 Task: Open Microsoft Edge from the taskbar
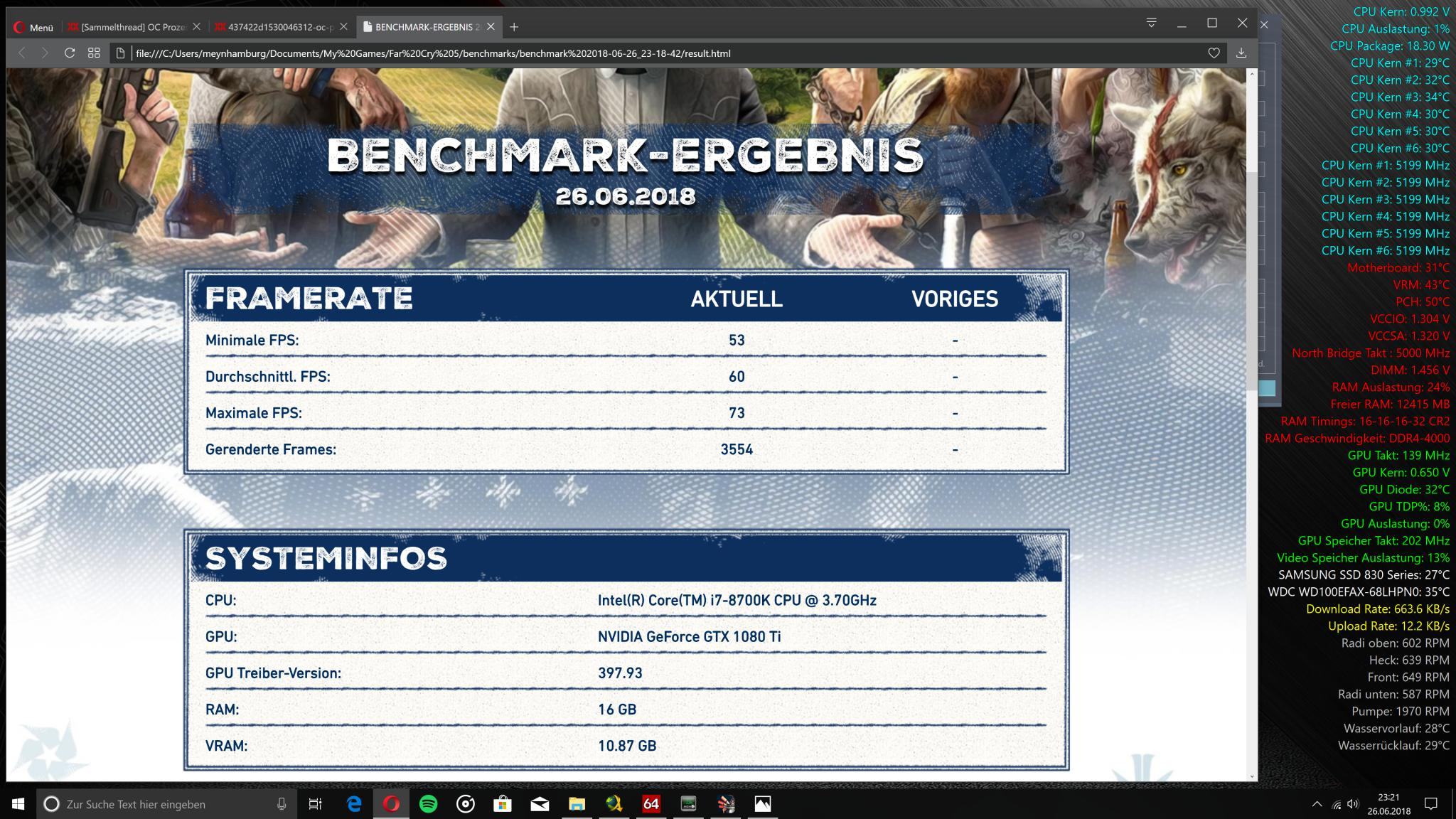[x=353, y=804]
